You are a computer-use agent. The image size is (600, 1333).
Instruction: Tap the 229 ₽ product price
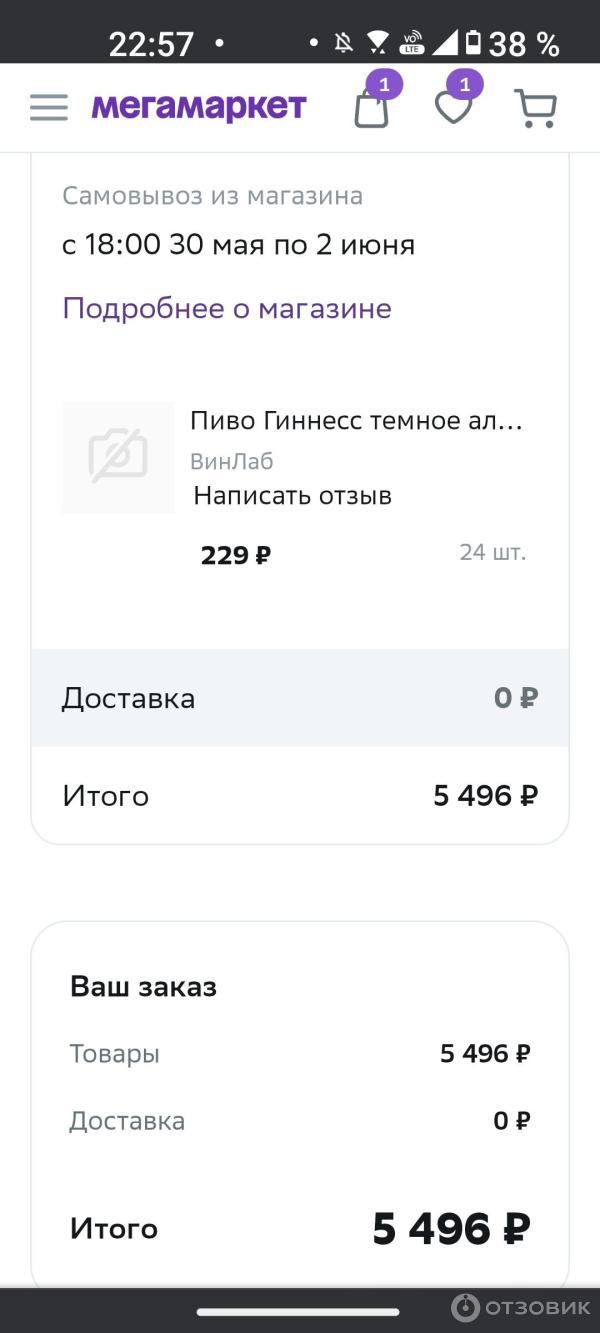pyautogui.click(x=236, y=555)
